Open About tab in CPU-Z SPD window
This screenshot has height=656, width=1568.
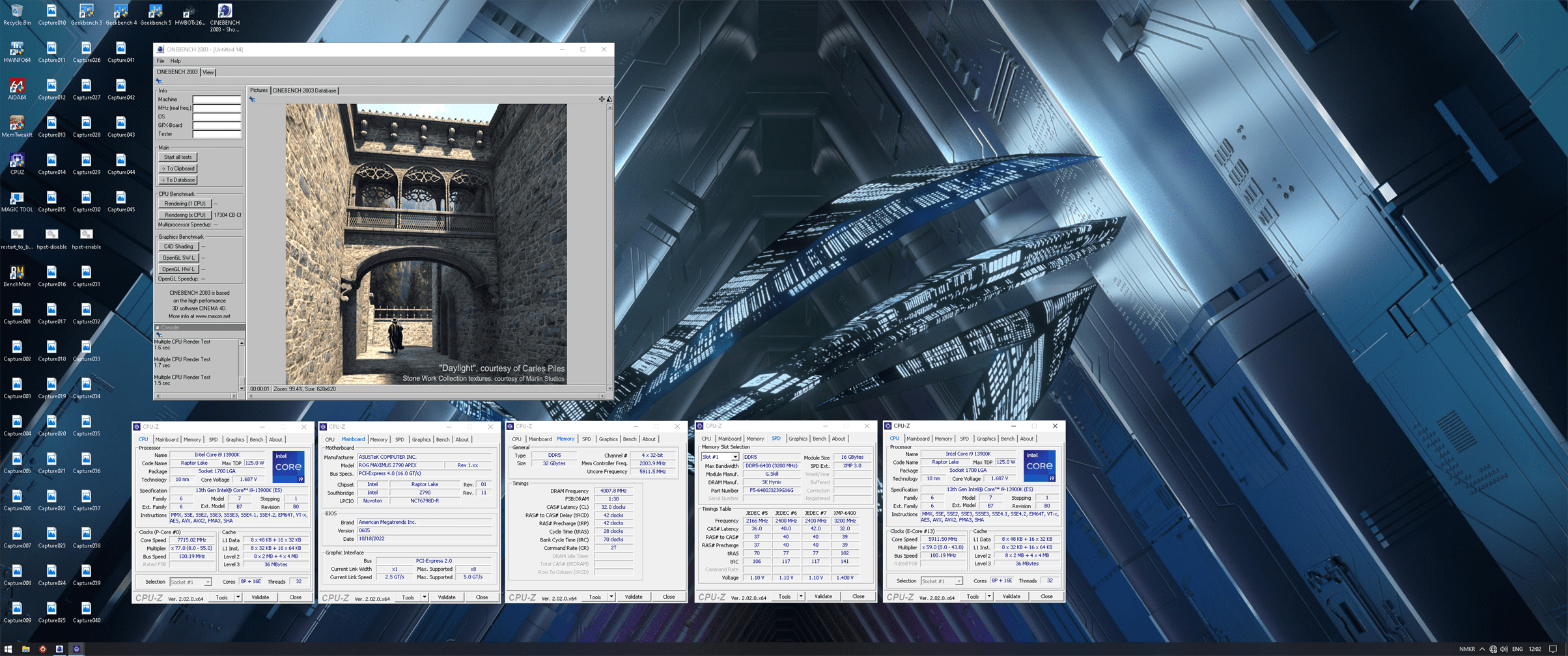click(x=838, y=439)
